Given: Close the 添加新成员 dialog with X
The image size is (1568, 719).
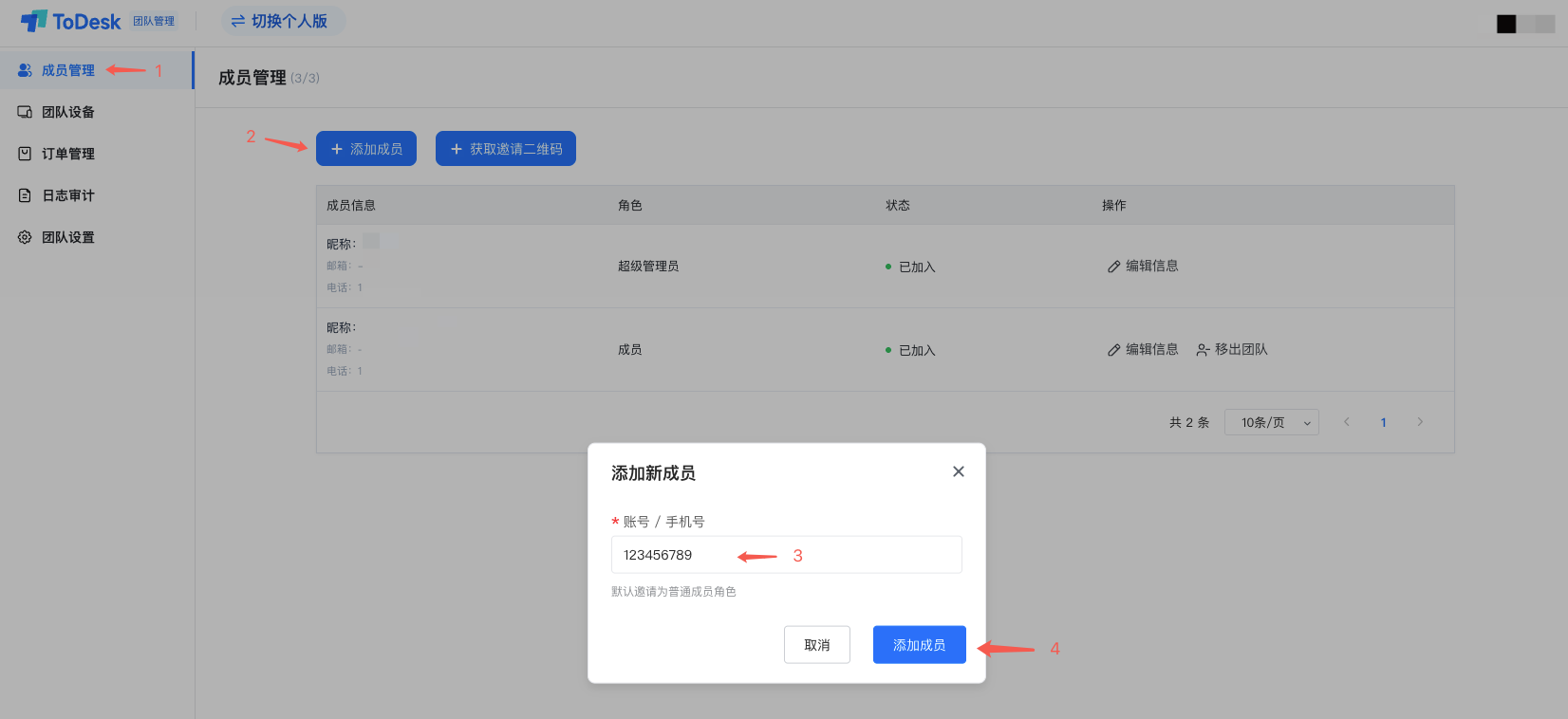Looking at the screenshot, I should click(x=958, y=471).
